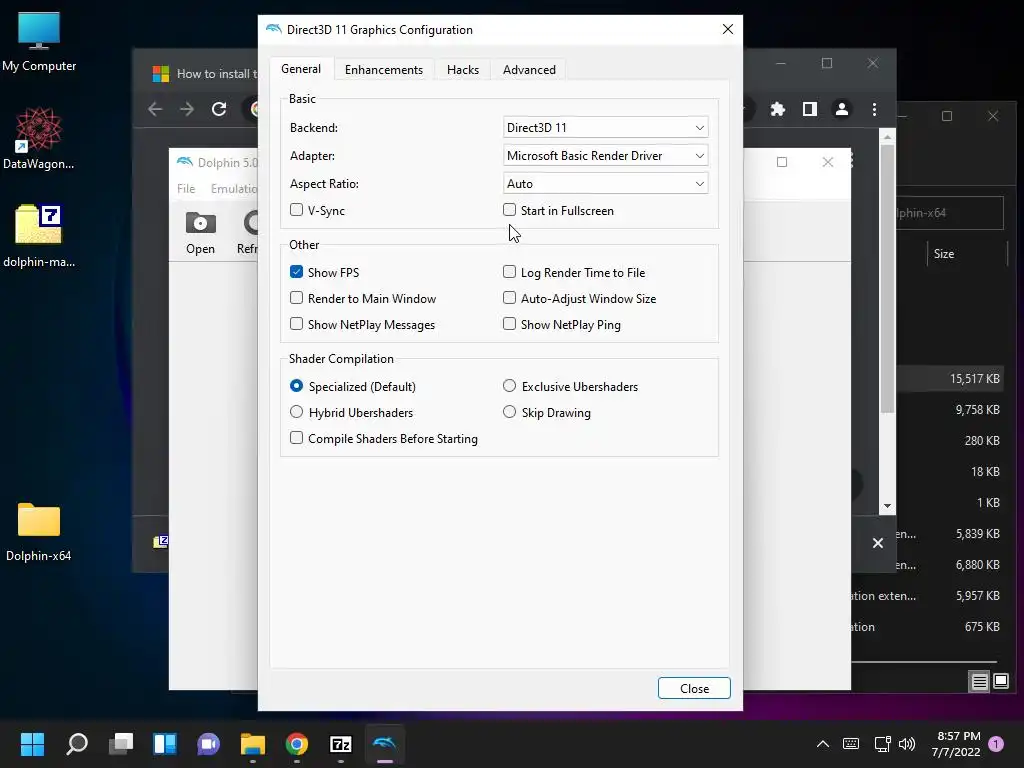This screenshot has width=1024, height=768.
Task: Switch to the Advanced tab
Action: (x=529, y=70)
